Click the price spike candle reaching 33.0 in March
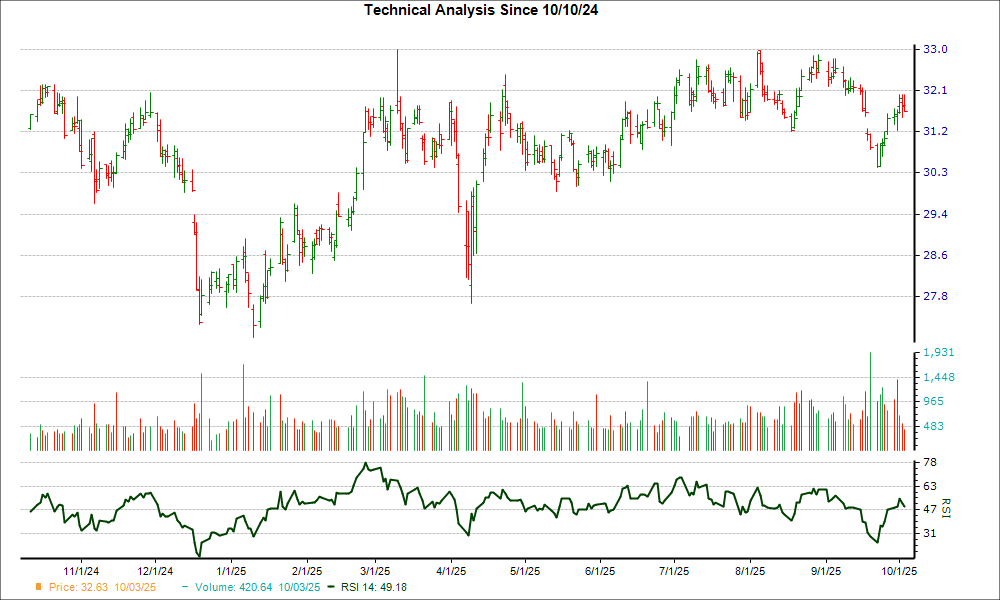Screen dimensions: 1000x600 point(397,52)
